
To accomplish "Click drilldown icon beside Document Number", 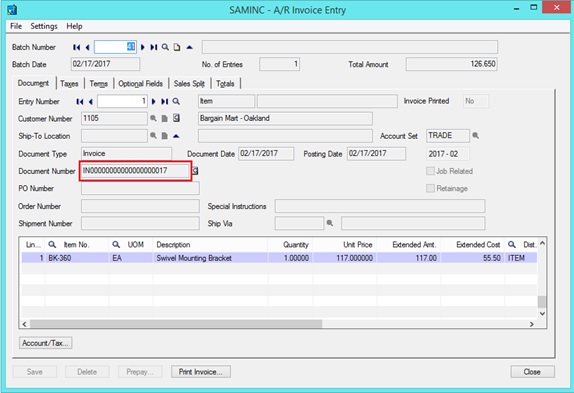I will tap(195, 171).
